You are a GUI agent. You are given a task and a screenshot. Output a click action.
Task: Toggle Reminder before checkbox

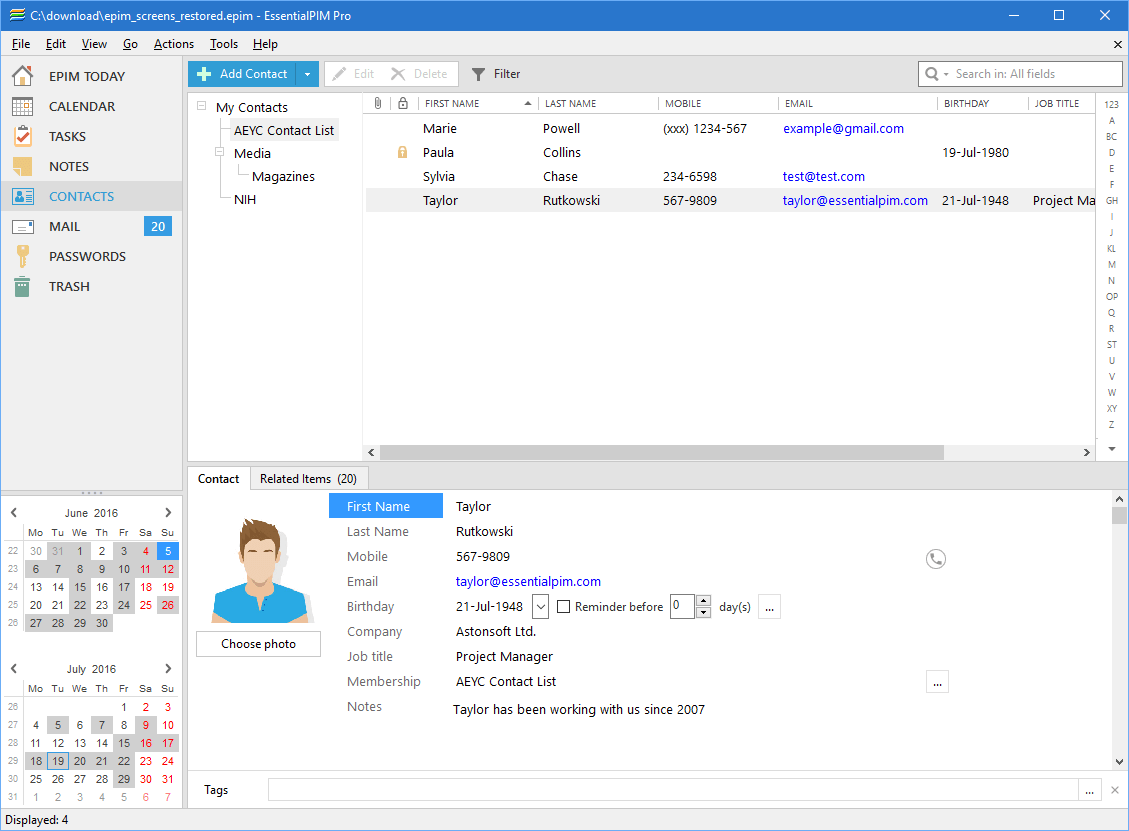[564, 607]
